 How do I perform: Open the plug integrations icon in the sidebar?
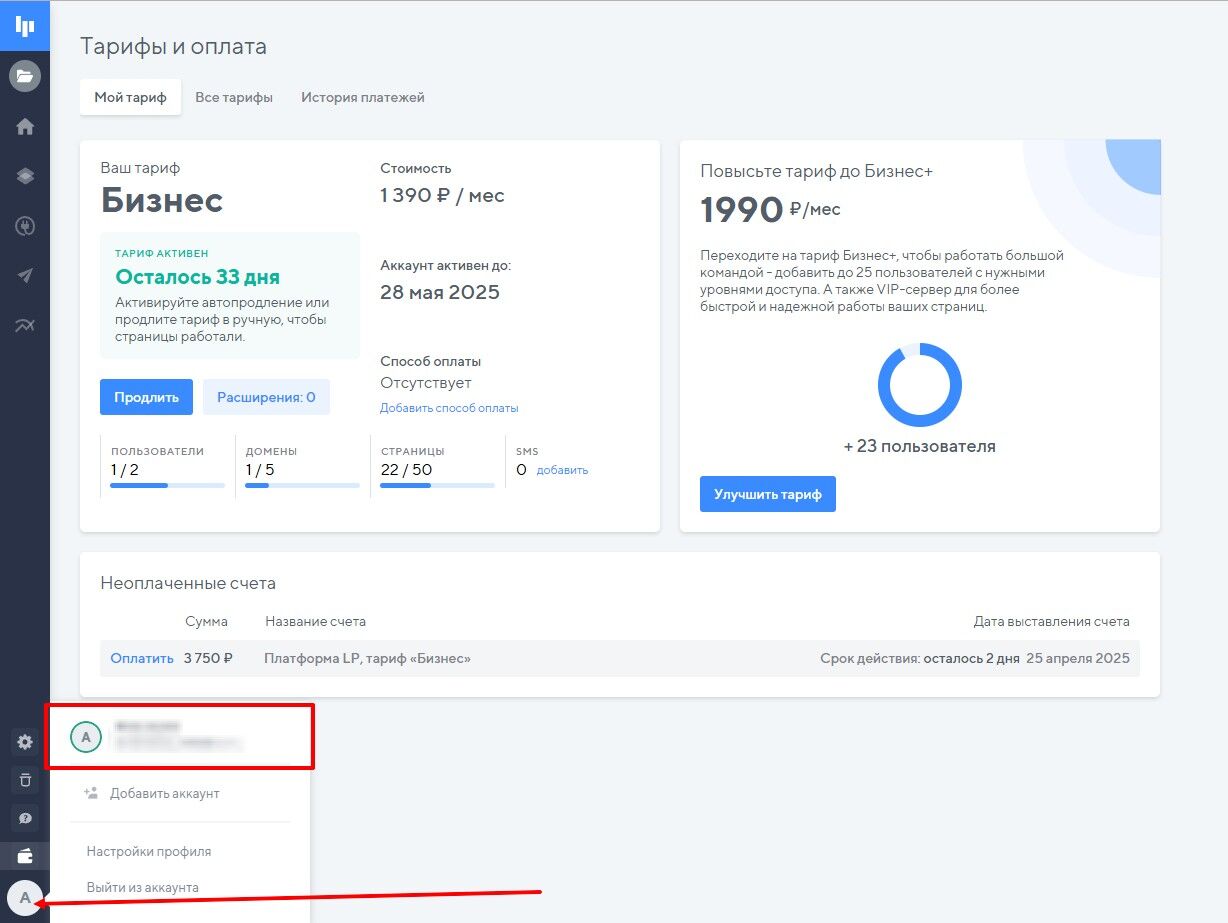pyautogui.click(x=25, y=227)
